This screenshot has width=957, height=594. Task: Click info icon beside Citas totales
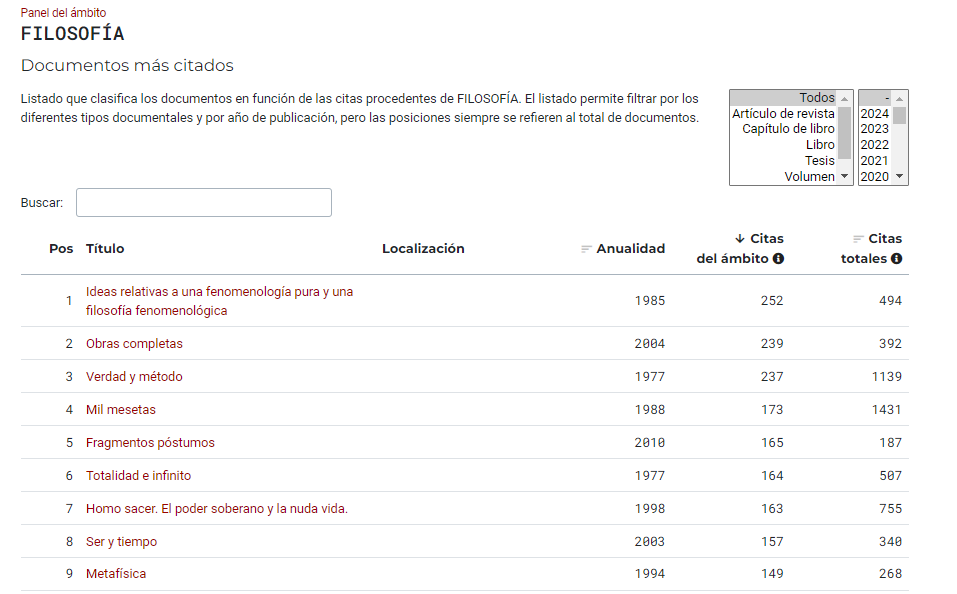click(x=896, y=259)
